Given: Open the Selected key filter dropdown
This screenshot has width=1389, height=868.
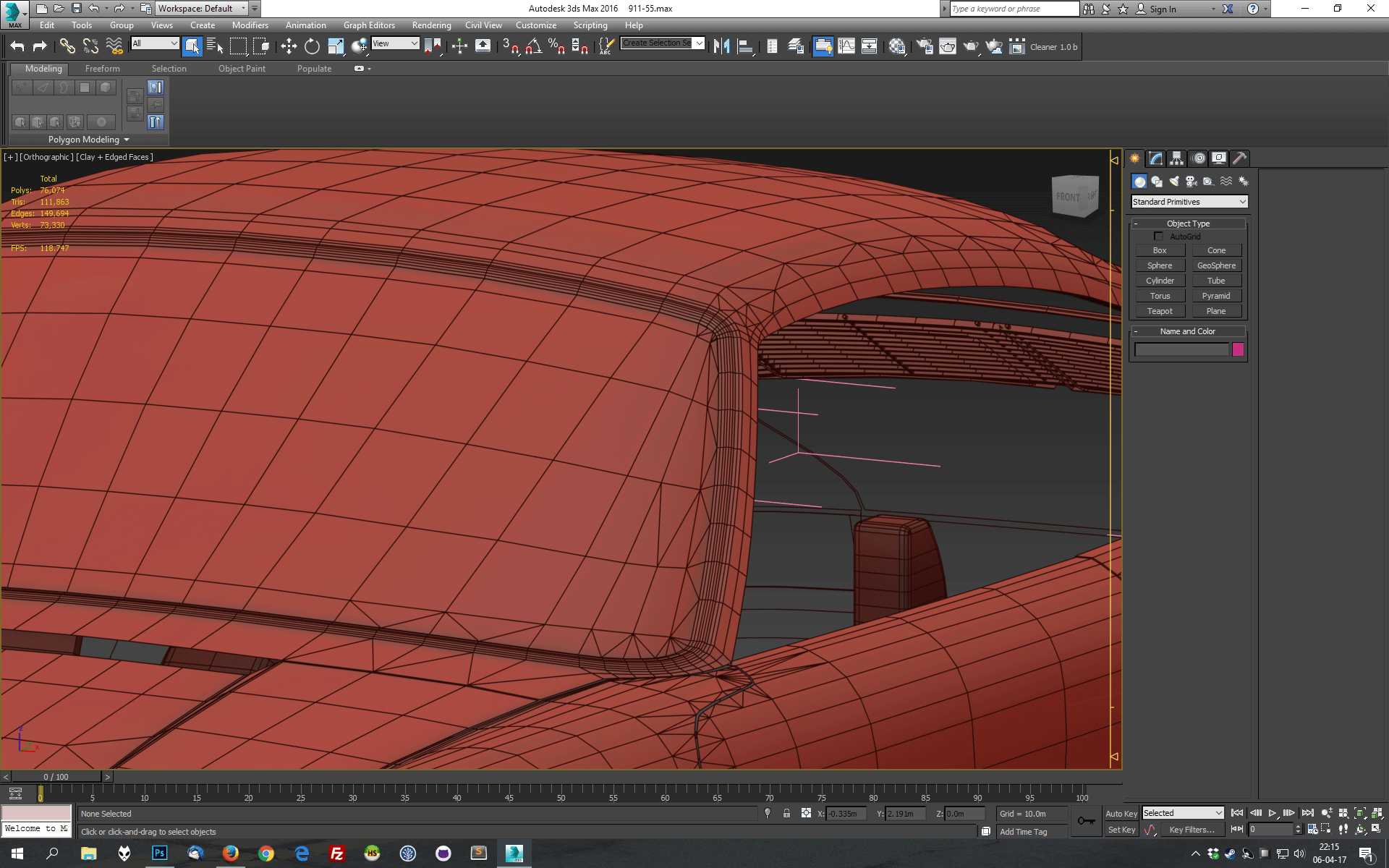Looking at the screenshot, I should point(1183,813).
